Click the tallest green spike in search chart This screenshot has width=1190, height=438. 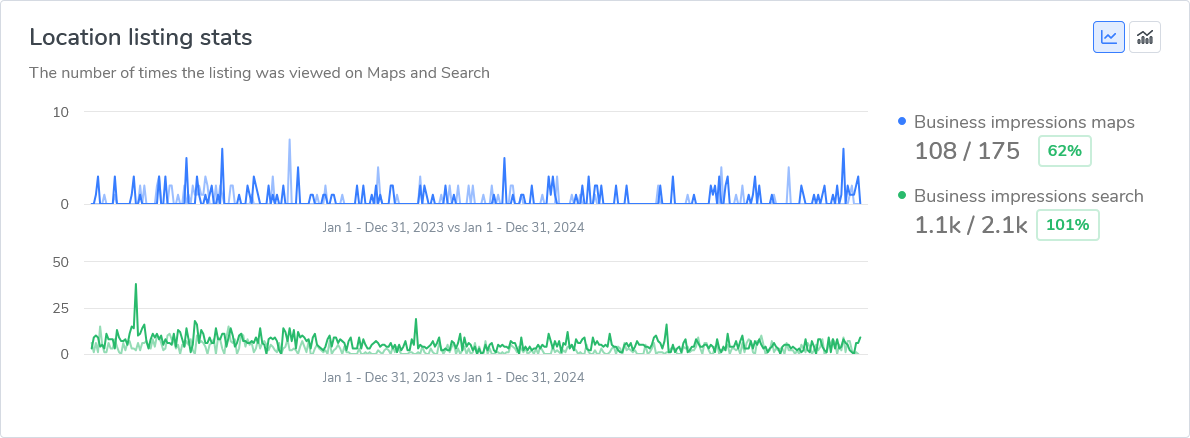pos(135,285)
